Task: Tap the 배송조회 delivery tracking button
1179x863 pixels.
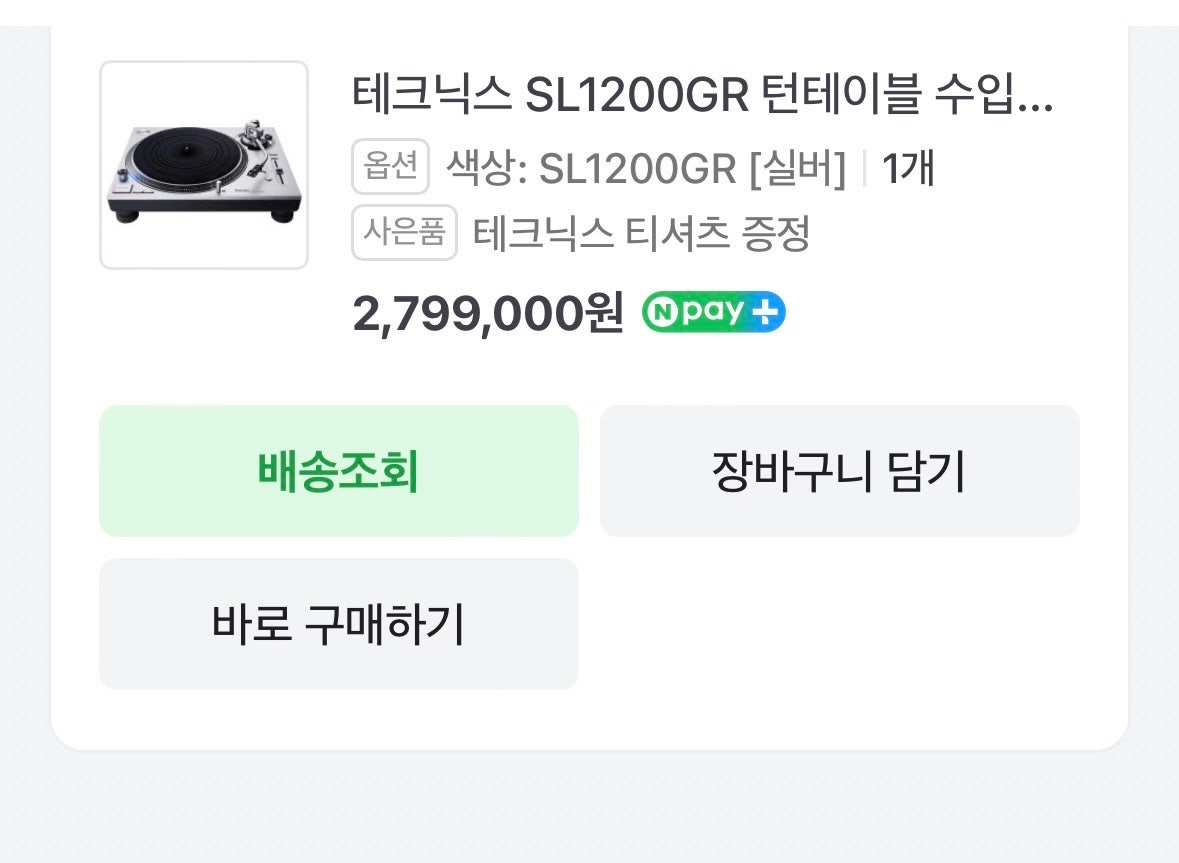Action: click(x=339, y=471)
